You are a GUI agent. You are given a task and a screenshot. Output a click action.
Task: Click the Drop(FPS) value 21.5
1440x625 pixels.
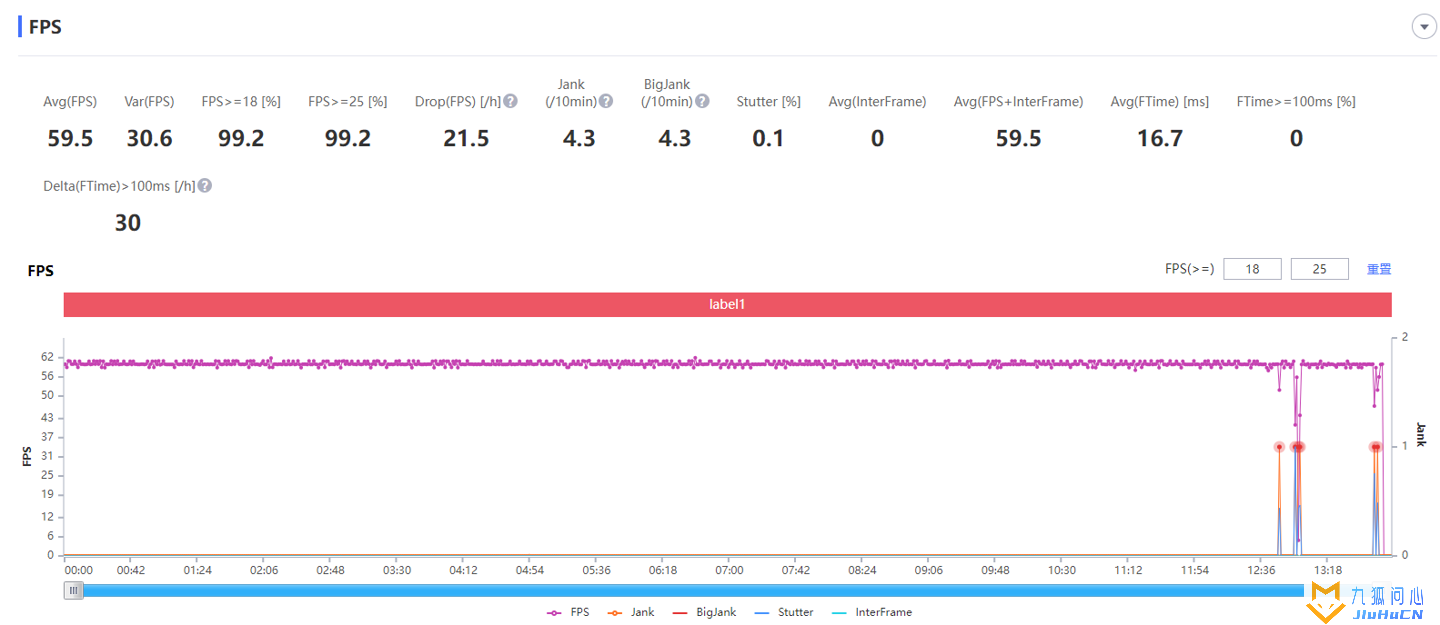click(466, 138)
